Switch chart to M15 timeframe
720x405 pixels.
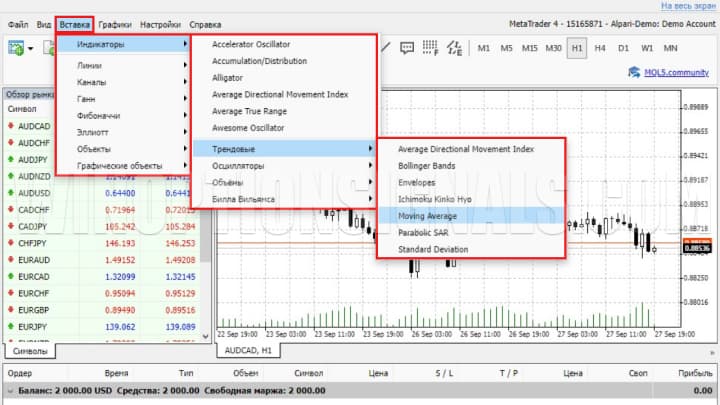click(530, 48)
